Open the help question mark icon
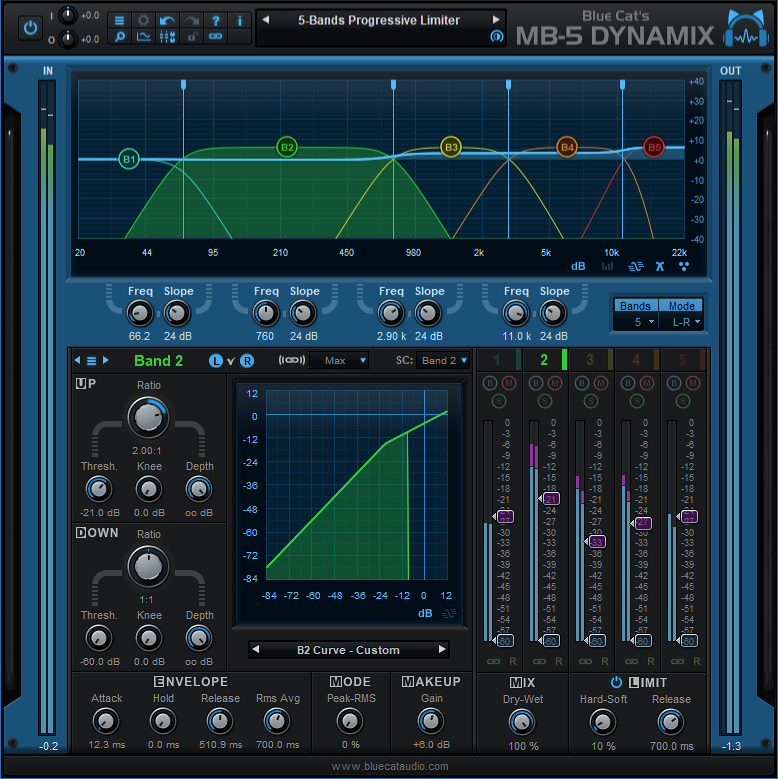Screen dimensions: 778x779 tap(215, 20)
